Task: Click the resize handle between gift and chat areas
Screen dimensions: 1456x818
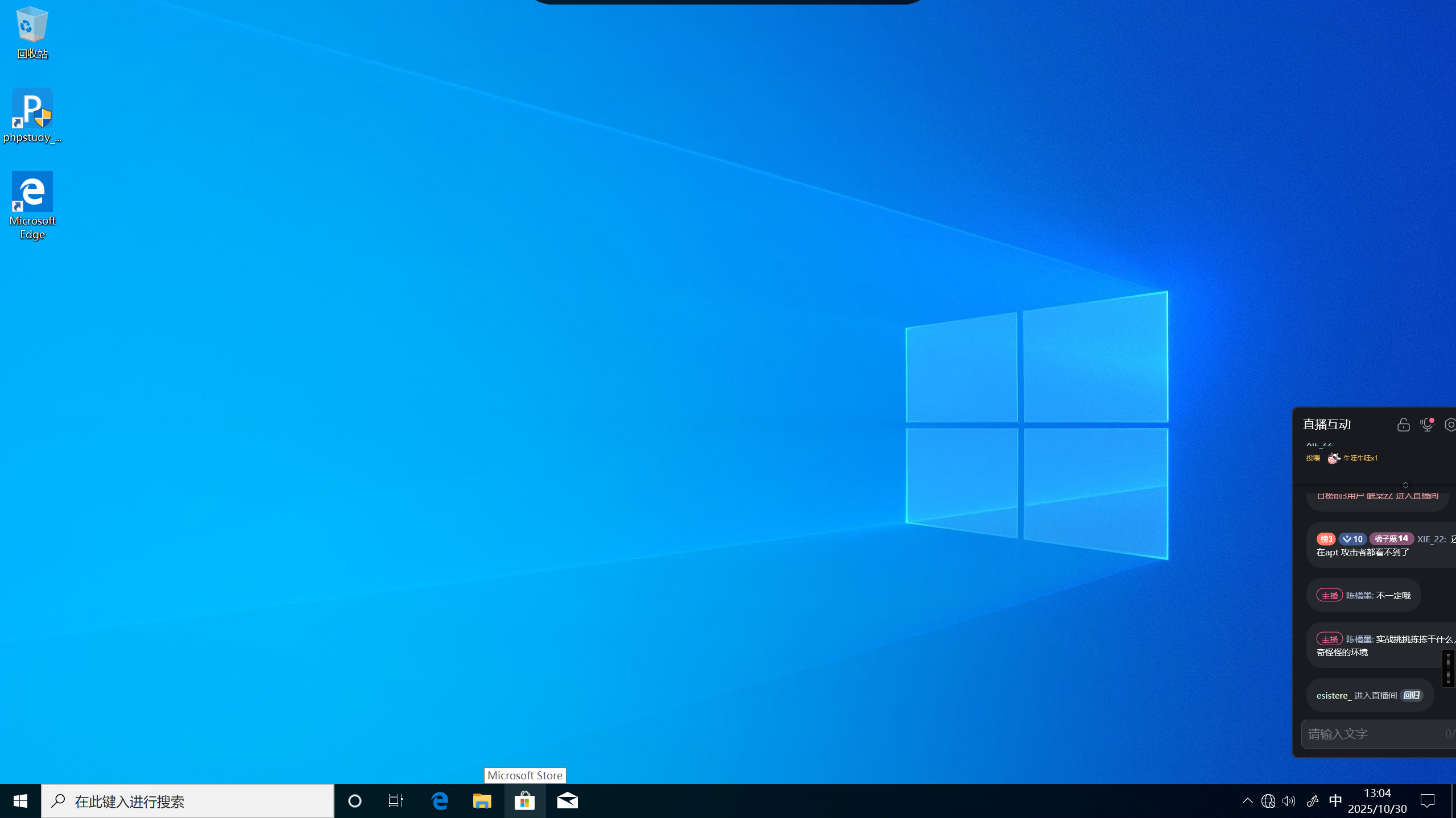Action: (x=1405, y=485)
